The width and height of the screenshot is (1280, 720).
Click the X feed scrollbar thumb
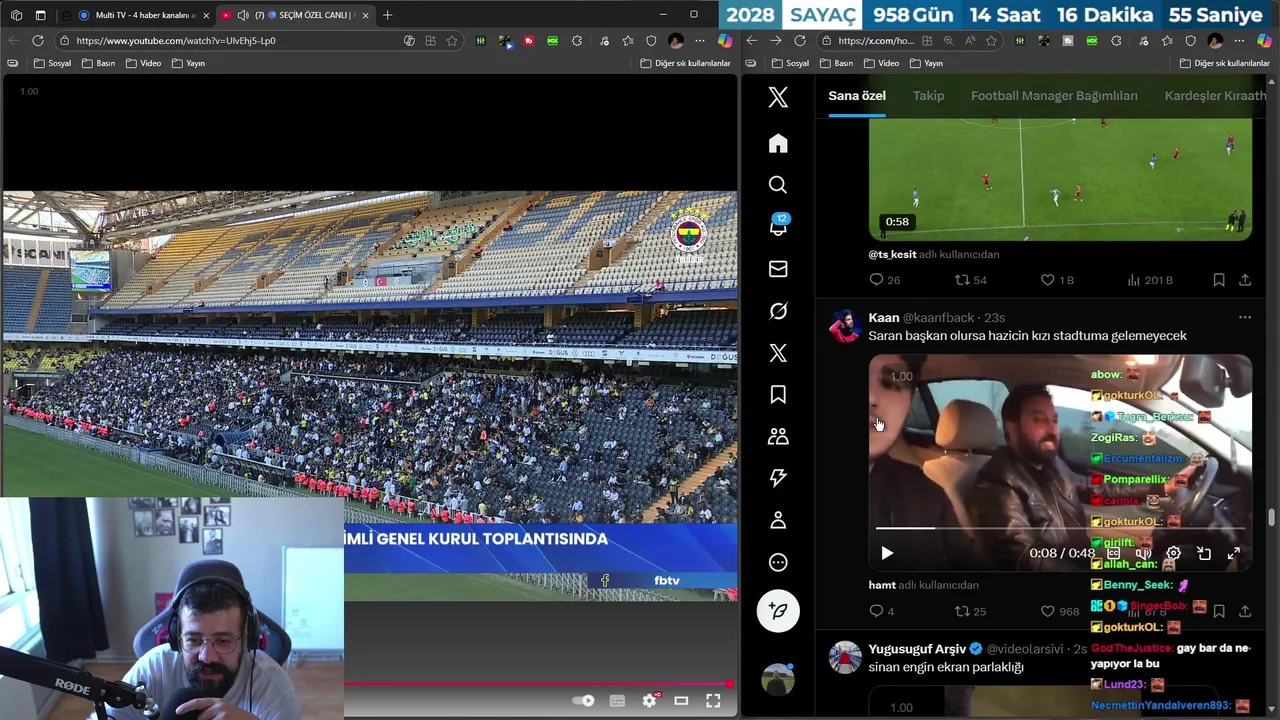pyautogui.click(x=1272, y=516)
